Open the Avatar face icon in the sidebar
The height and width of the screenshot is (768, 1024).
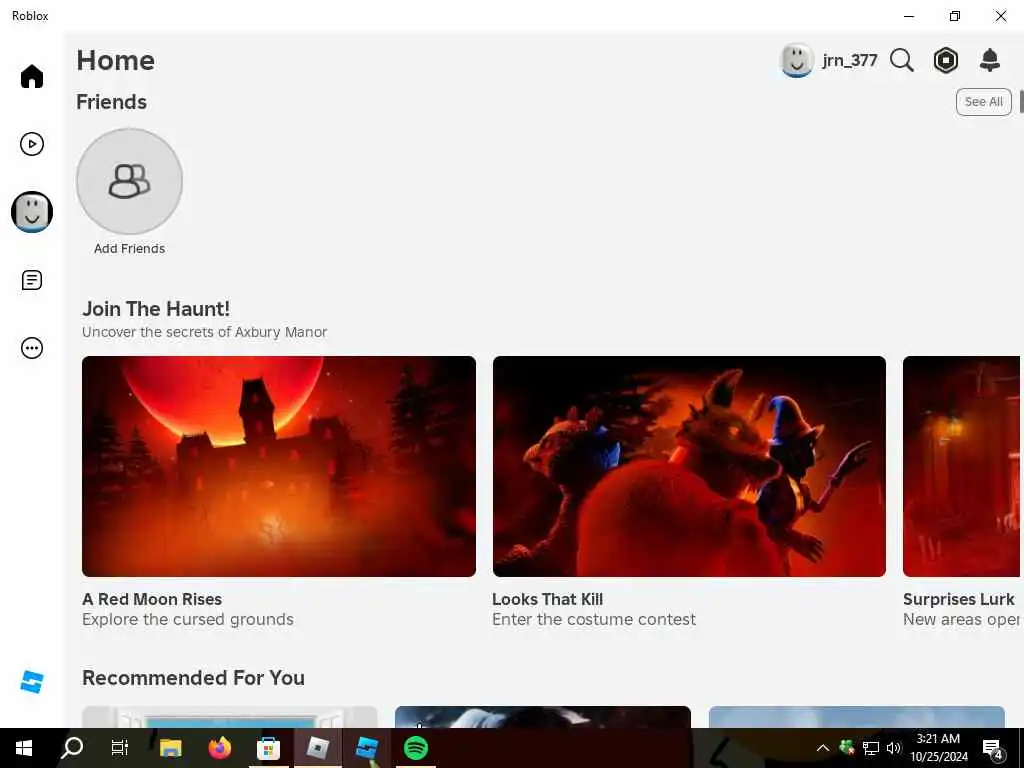(x=31, y=212)
